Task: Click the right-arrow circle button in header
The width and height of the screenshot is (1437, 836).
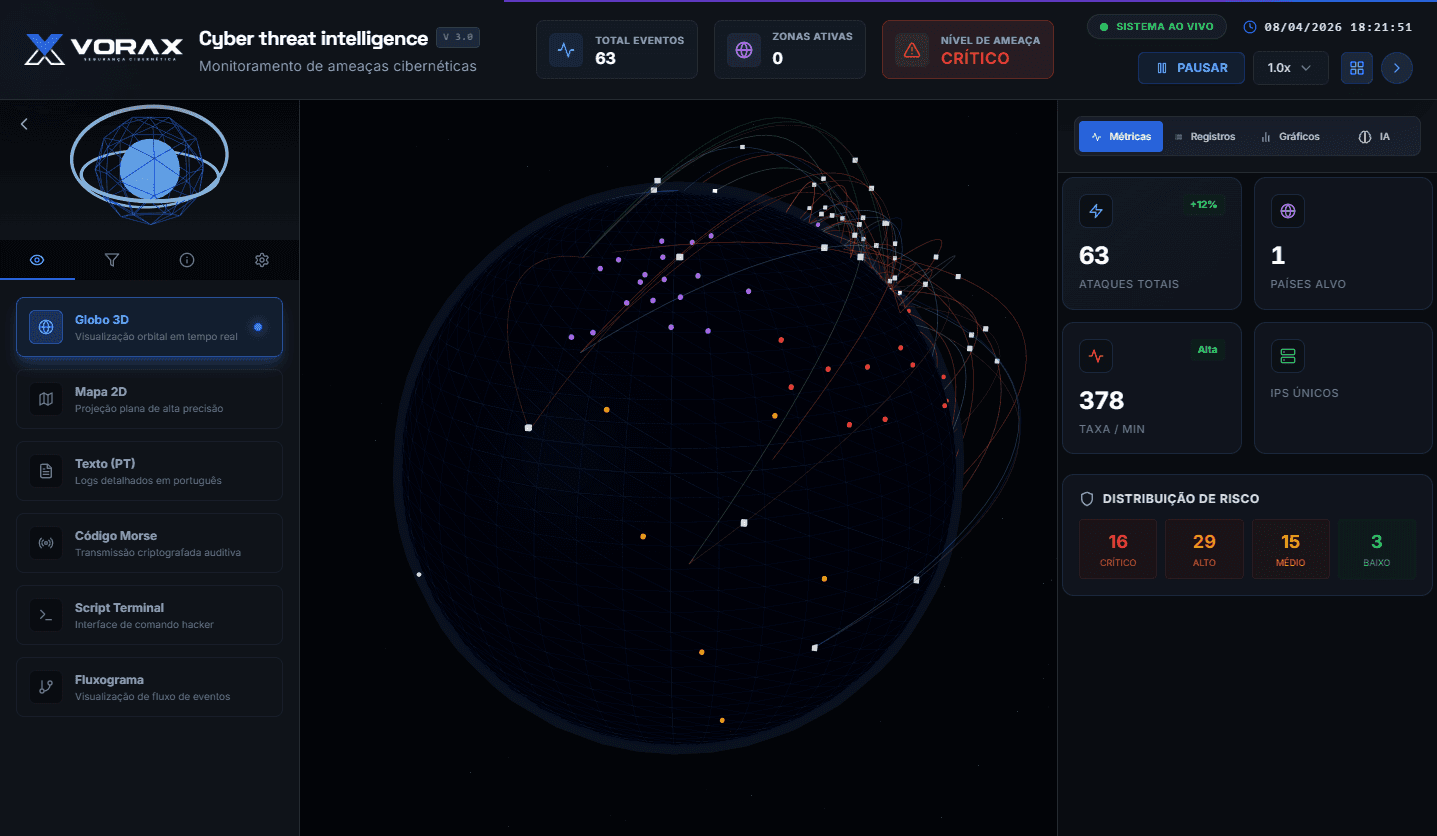Action: click(1397, 68)
